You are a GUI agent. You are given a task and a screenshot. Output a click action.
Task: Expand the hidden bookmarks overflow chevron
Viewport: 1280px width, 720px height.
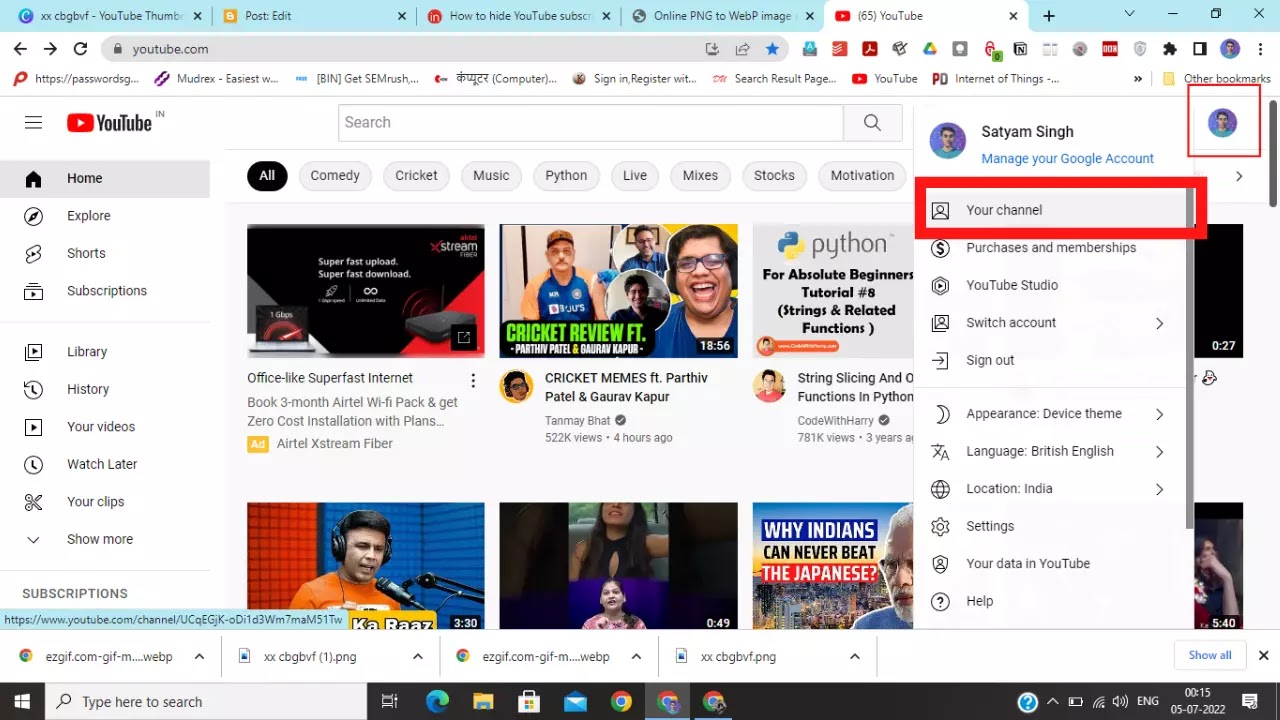coord(1138,78)
